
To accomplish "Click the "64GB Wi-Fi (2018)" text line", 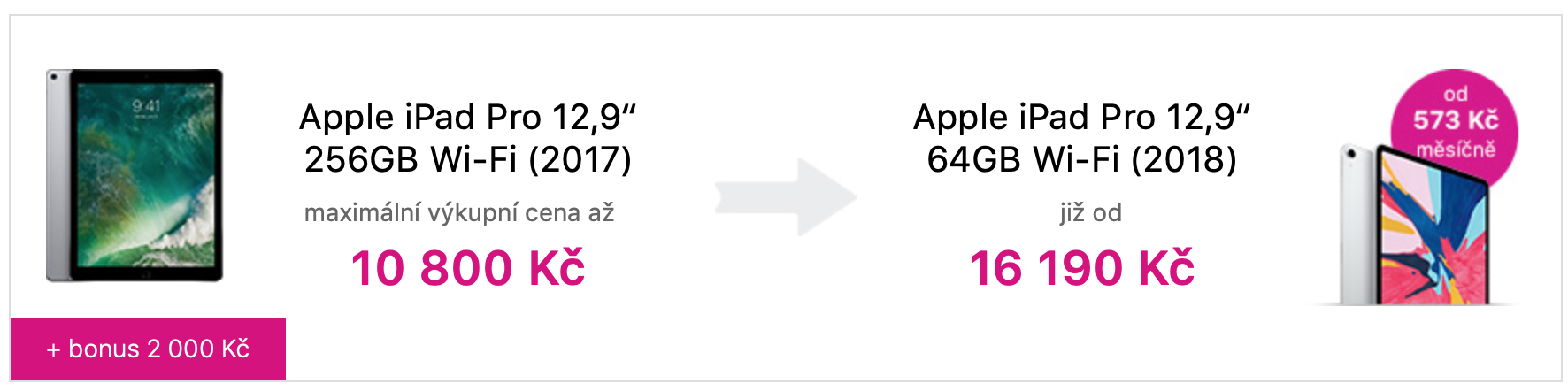I will click(1081, 159).
